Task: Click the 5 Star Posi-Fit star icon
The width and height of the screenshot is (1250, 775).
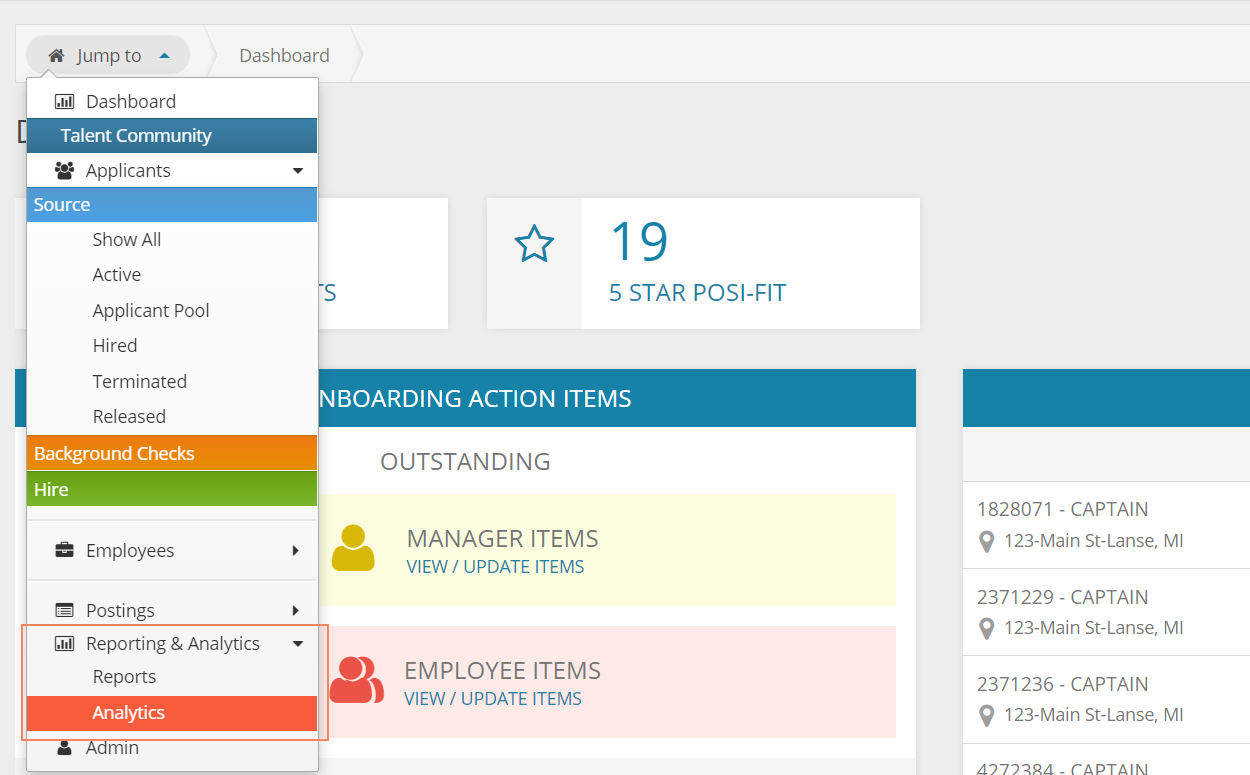Action: pyautogui.click(x=534, y=244)
